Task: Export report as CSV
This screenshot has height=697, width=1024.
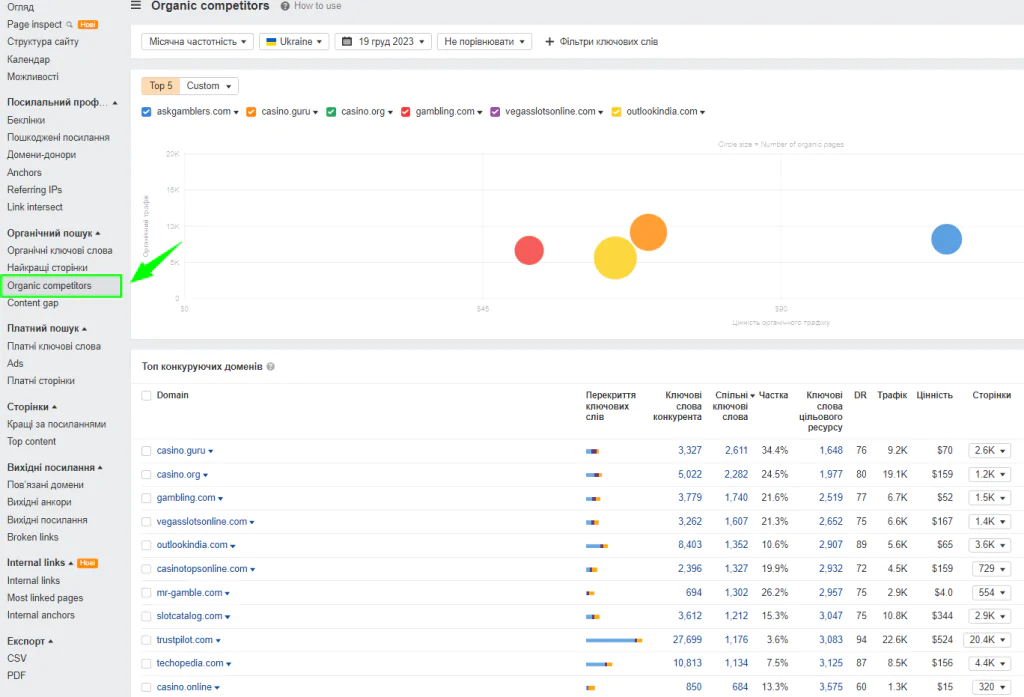Action: pos(17,658)
